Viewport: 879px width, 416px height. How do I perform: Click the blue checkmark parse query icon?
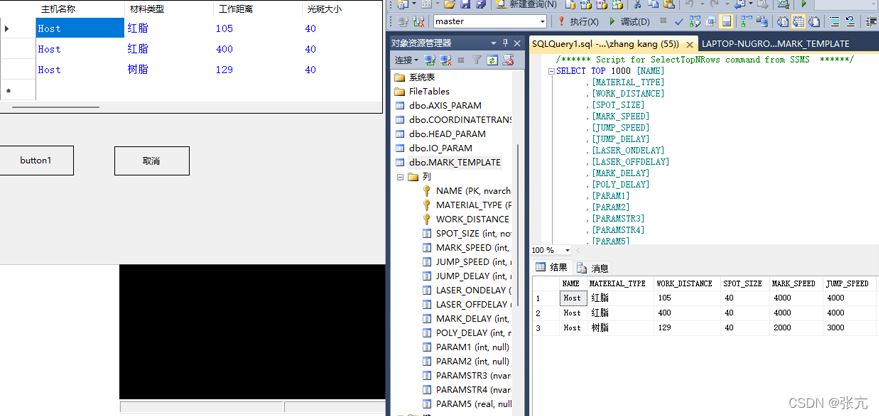(680, 21)
